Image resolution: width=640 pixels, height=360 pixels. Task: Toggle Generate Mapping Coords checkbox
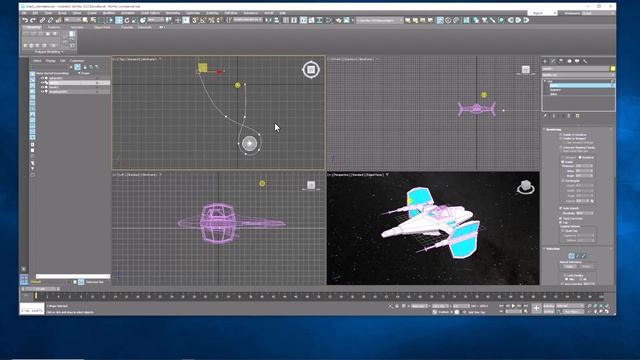[561, 147]
